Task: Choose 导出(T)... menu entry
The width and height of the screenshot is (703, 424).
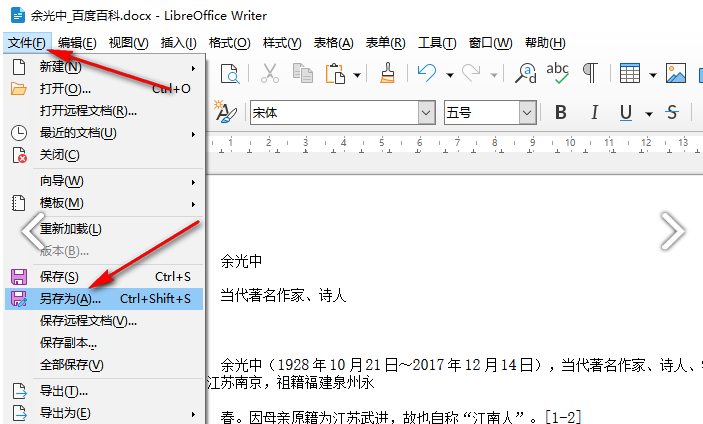Action: pos(104,391)
